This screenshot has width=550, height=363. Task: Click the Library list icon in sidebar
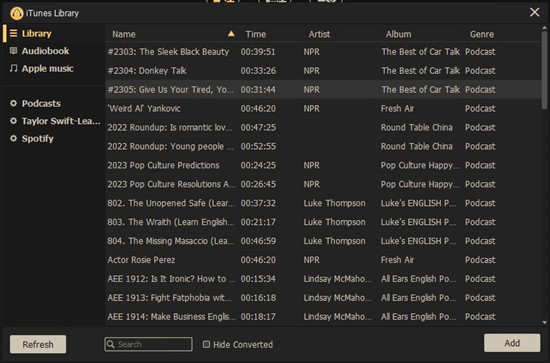point(13,33)
